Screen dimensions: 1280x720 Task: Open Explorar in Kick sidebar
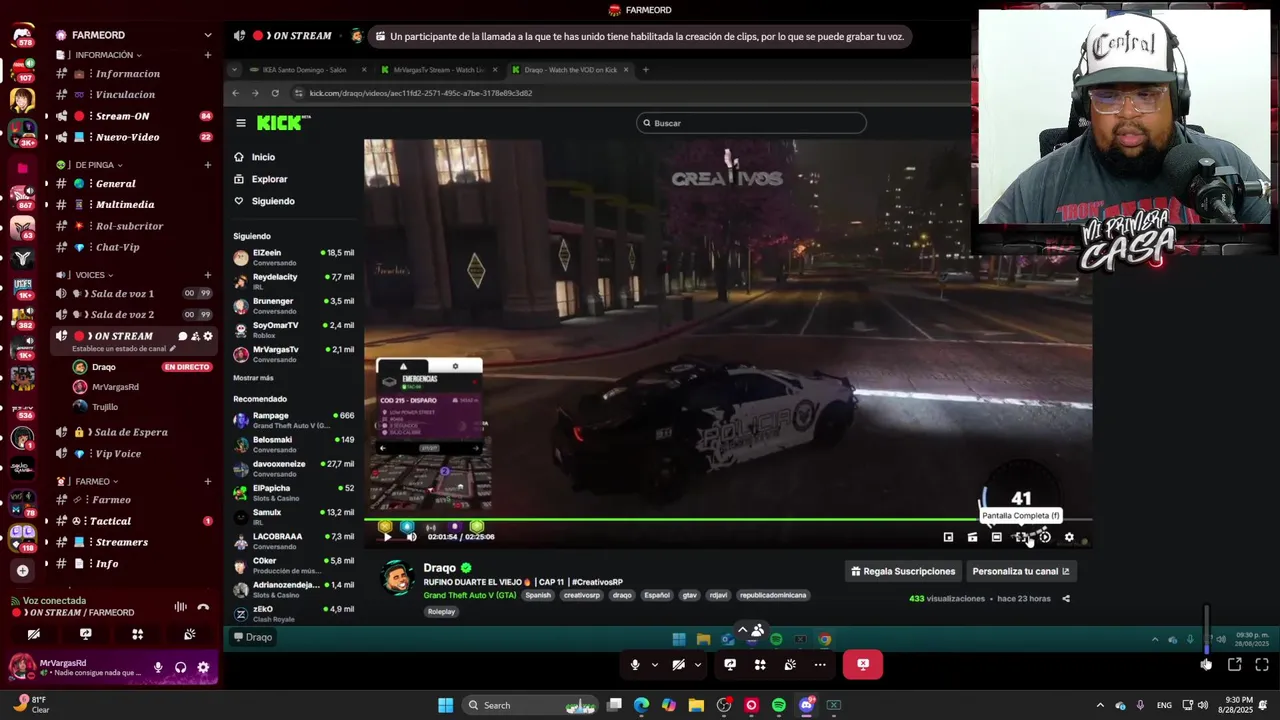(x=269, y=179)
